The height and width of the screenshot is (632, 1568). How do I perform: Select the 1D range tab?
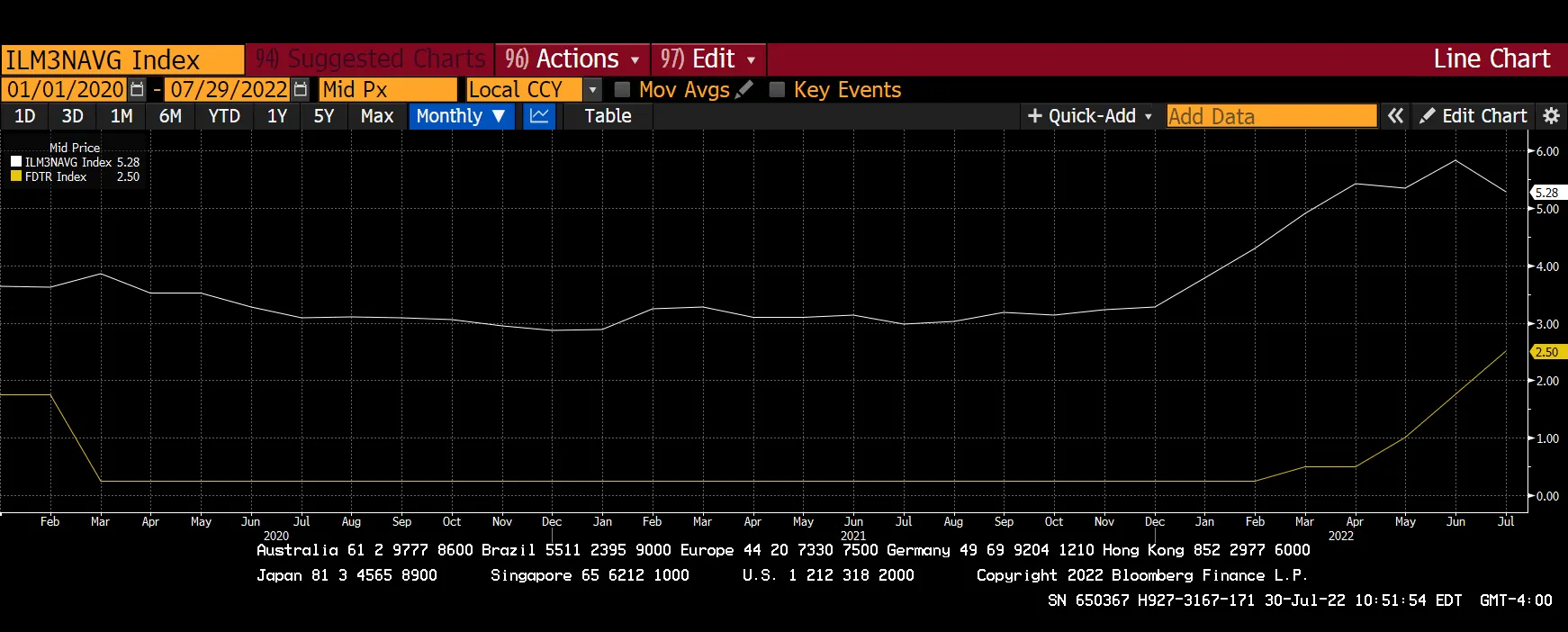click(x=25, y=116)
